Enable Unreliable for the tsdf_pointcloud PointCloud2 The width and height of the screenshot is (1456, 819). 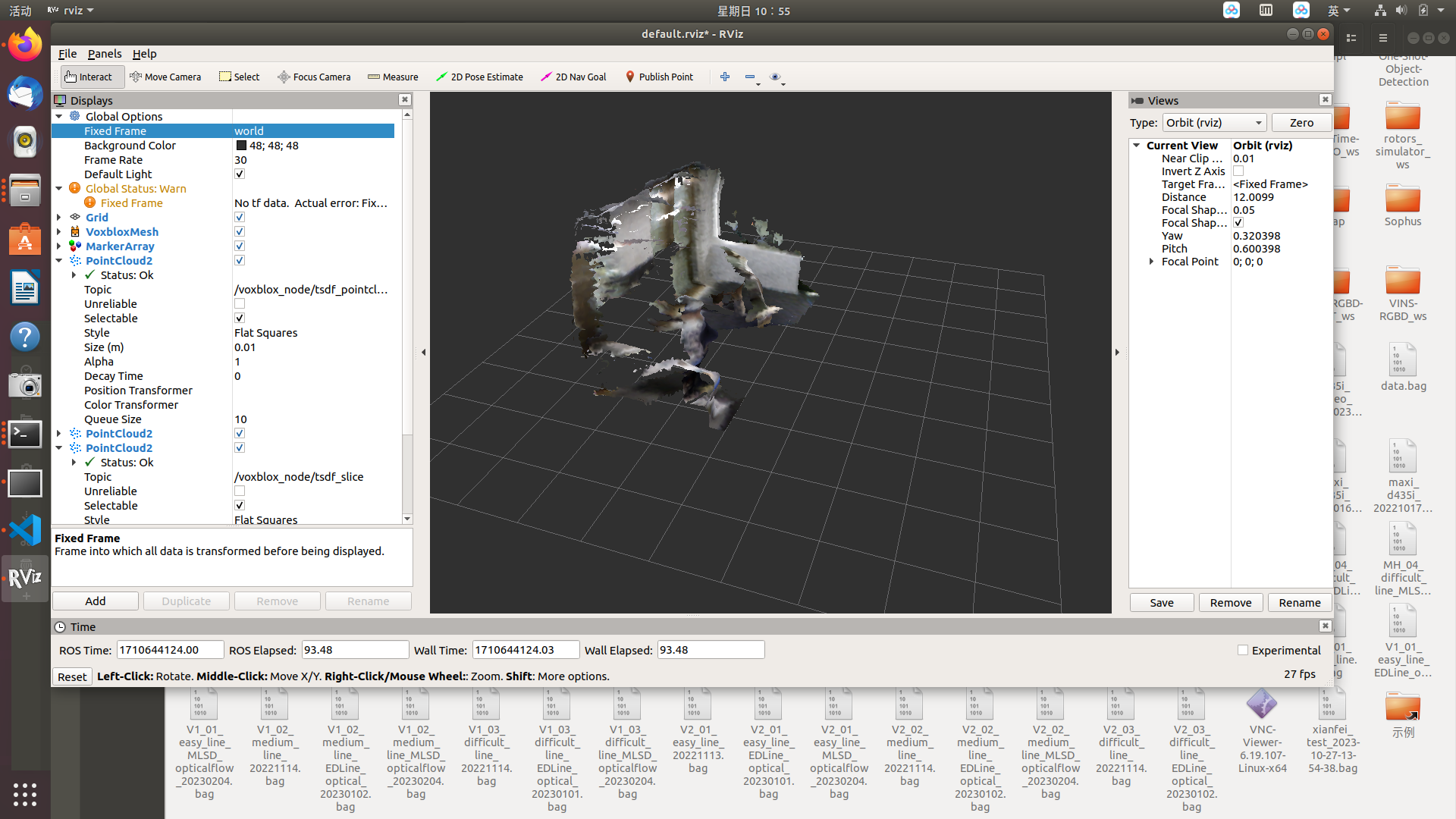[240, 303]
